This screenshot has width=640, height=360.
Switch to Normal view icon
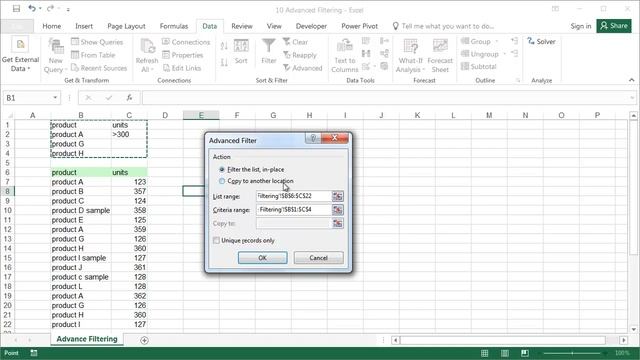[x=484, y=353]
